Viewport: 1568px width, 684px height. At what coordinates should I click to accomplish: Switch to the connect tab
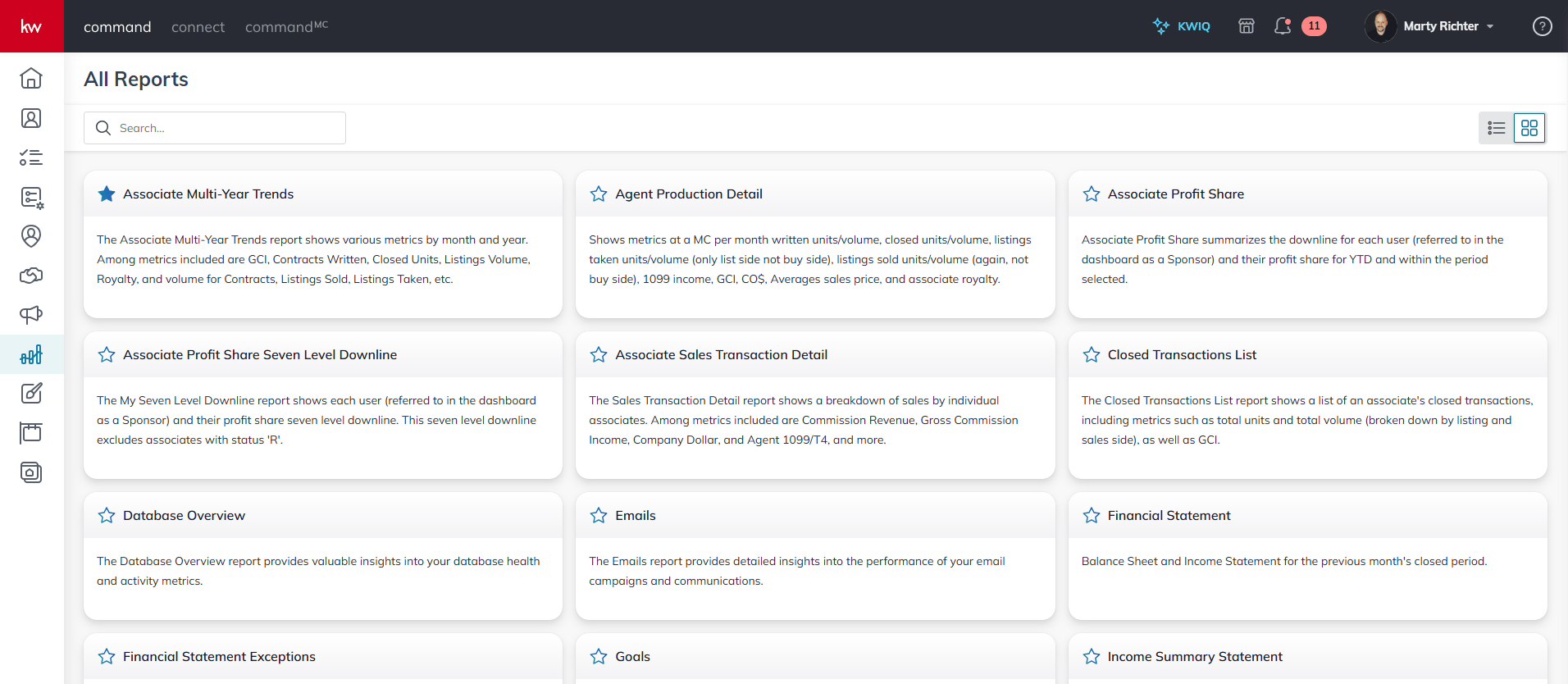(198, 27)
